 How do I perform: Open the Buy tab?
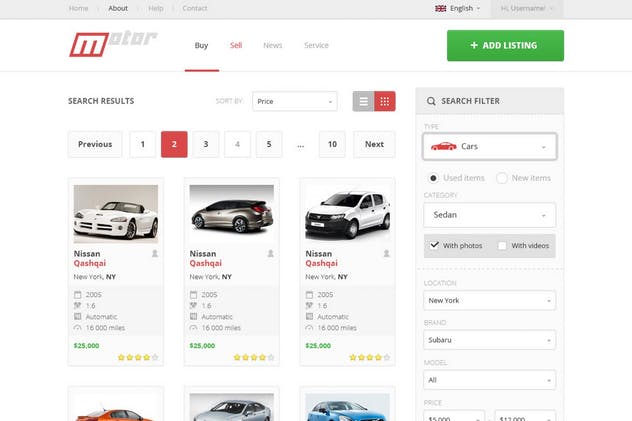(201, 45)
